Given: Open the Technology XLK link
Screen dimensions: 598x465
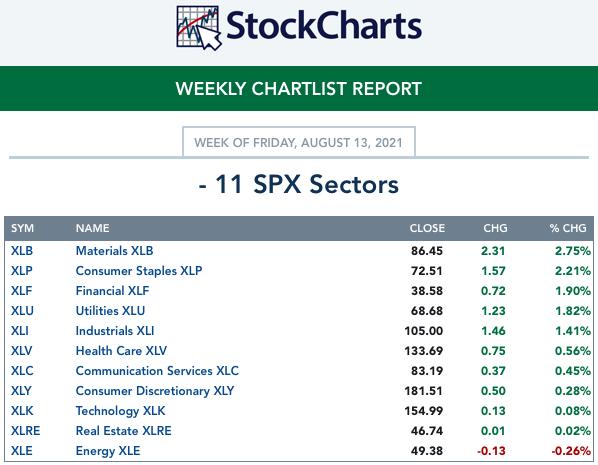Looking at the screenshot, I should (x=121, y=411).
